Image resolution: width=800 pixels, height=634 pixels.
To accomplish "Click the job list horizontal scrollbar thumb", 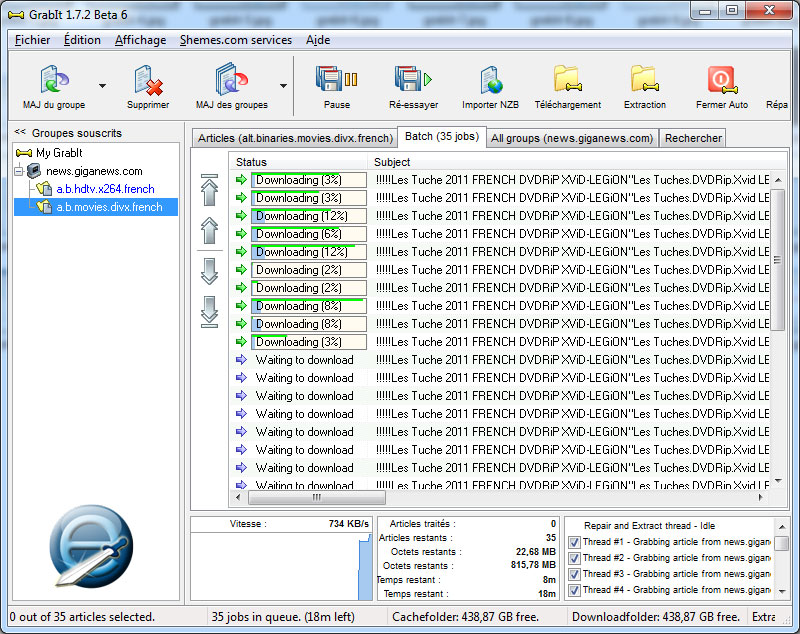I will (316, 497).
